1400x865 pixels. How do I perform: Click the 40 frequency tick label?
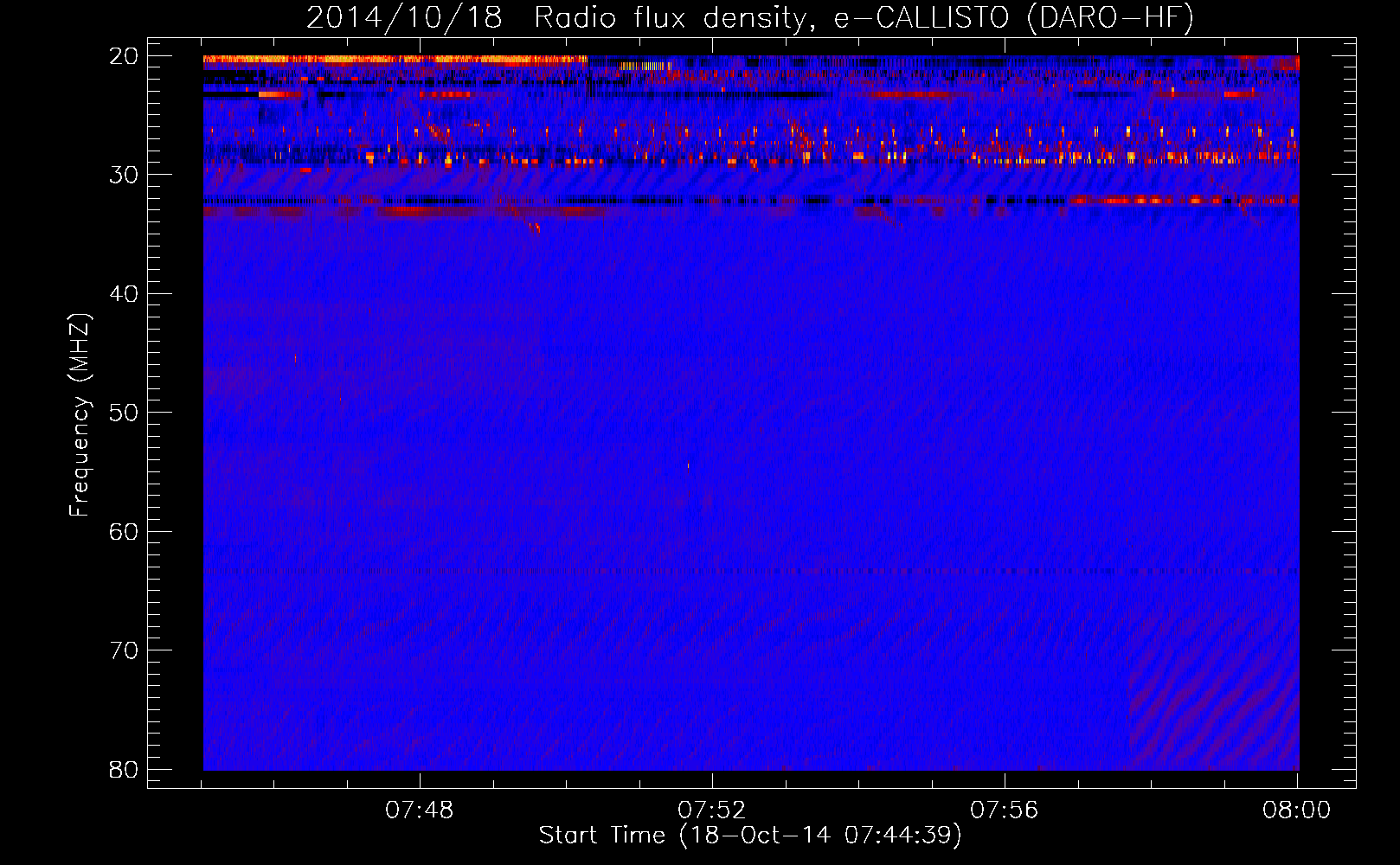pyautogui.click(x=124, y=294)
